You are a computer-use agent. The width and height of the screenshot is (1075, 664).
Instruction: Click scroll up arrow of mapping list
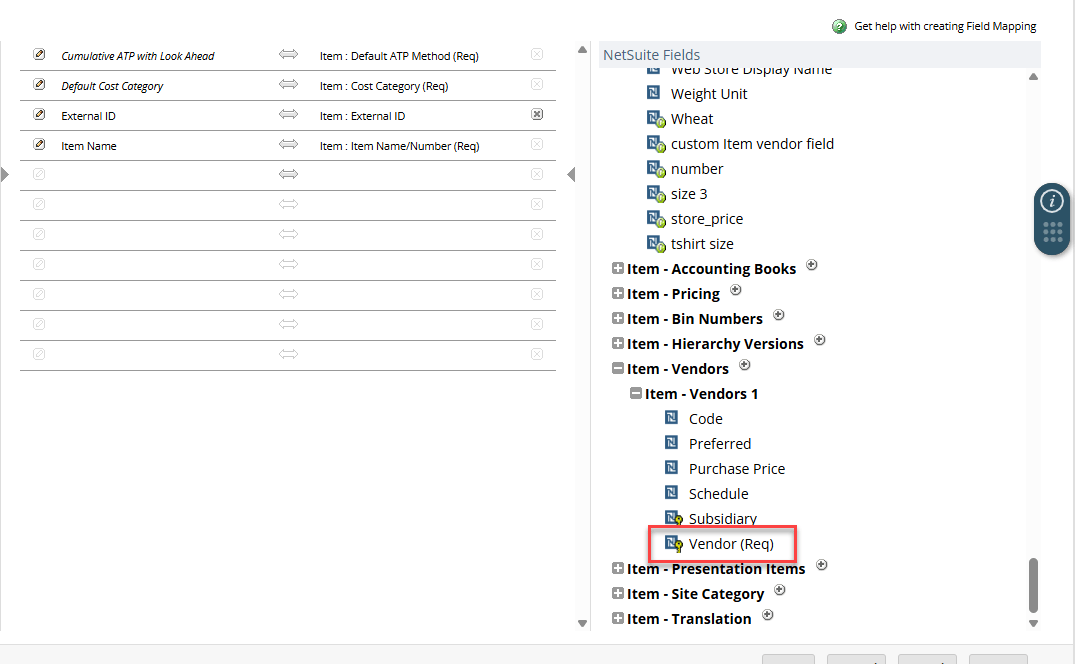click(582, 49)
